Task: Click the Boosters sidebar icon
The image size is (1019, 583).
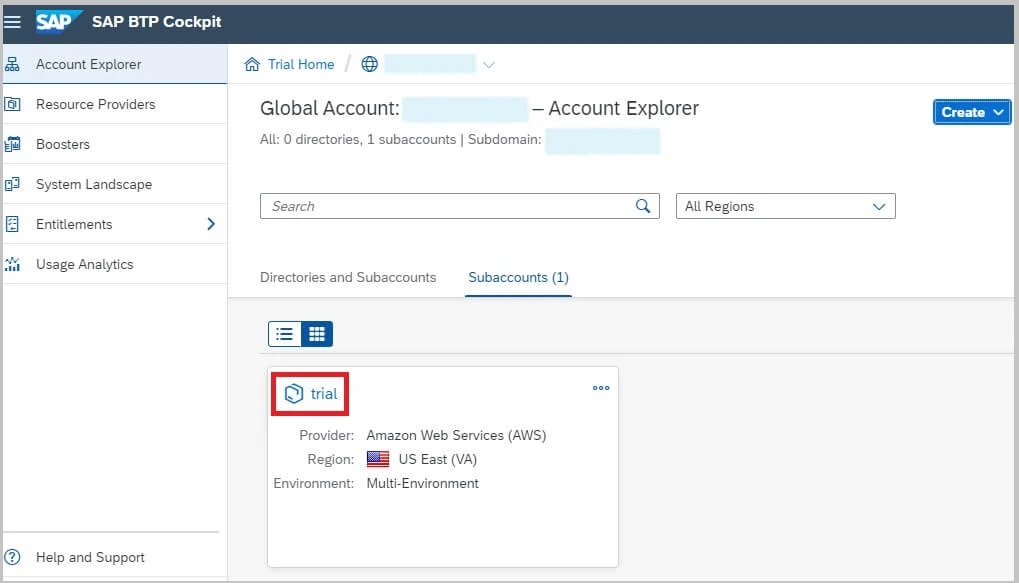Action: [12, 144]
